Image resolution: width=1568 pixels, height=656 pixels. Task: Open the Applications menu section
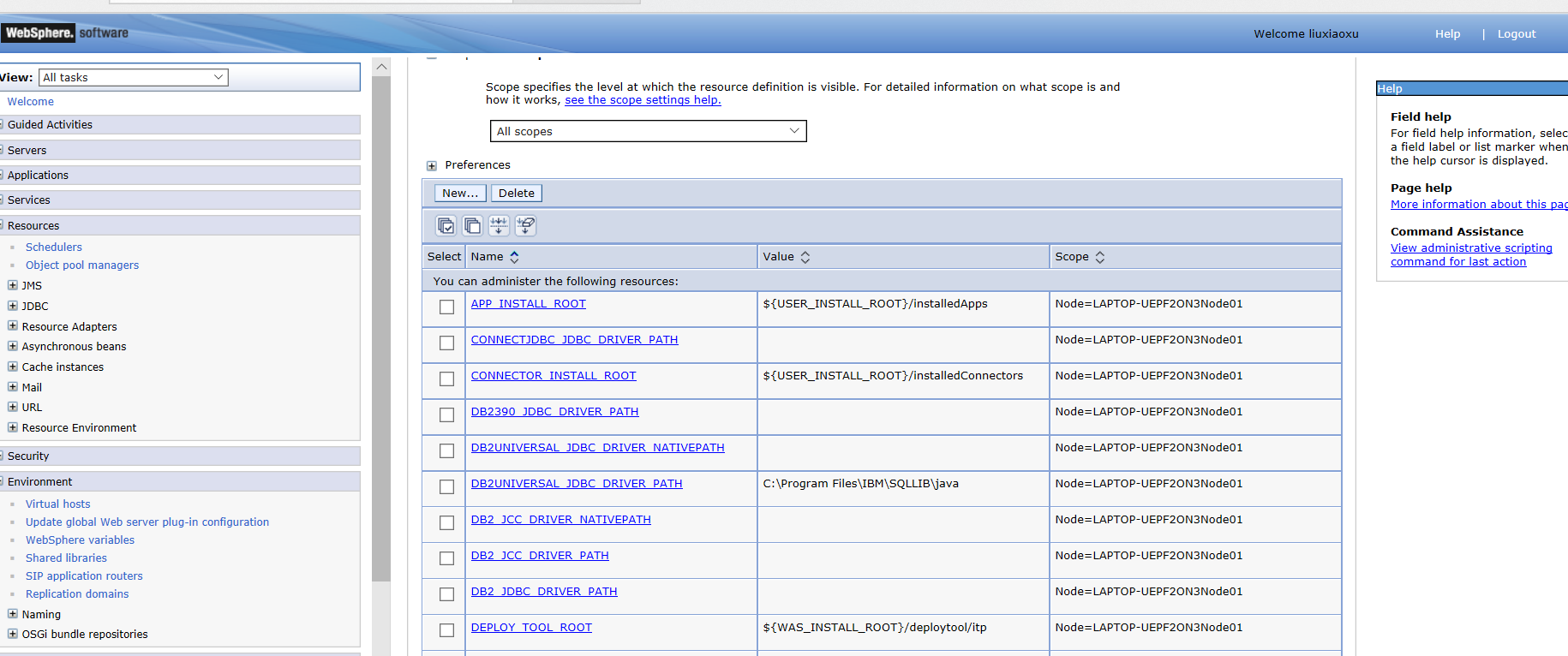179,175
